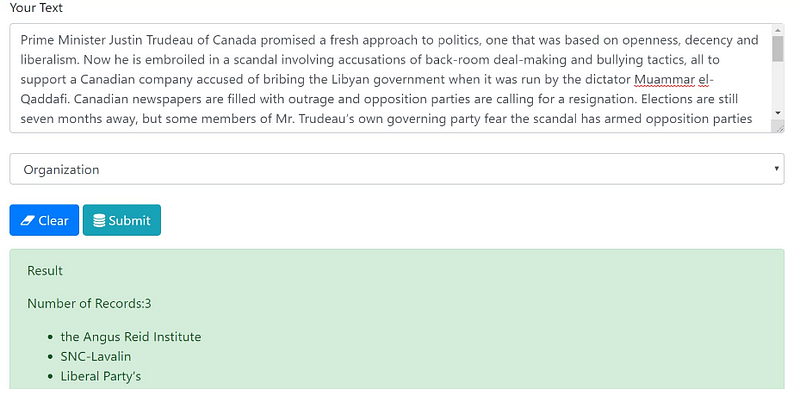
Task: Click the Result heading in green panel
Action: (45, 271)
